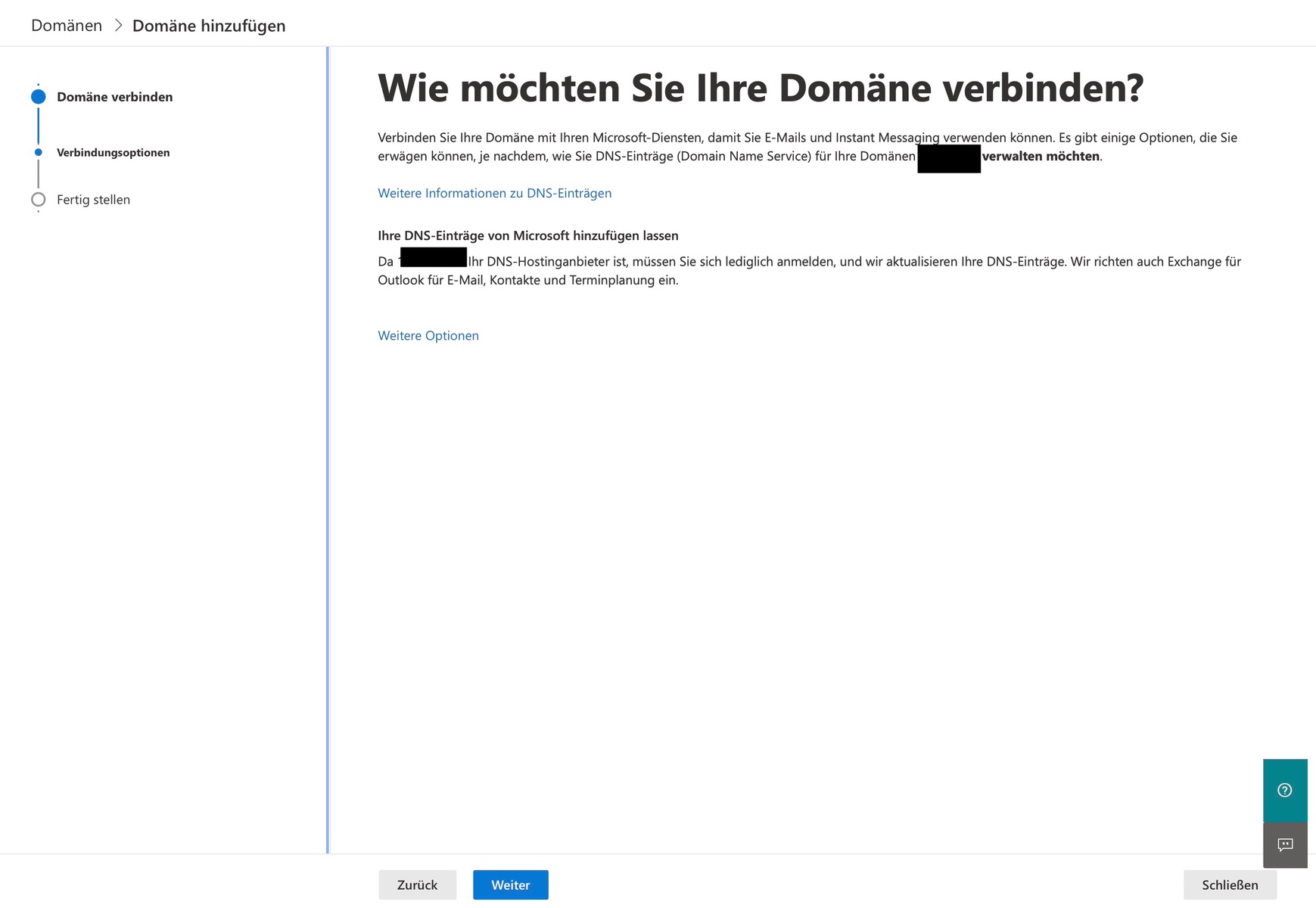
Task: Click the Ihre DNS-Einträge von Microsoft hinzufügen heading
Action: pos(527,235)
